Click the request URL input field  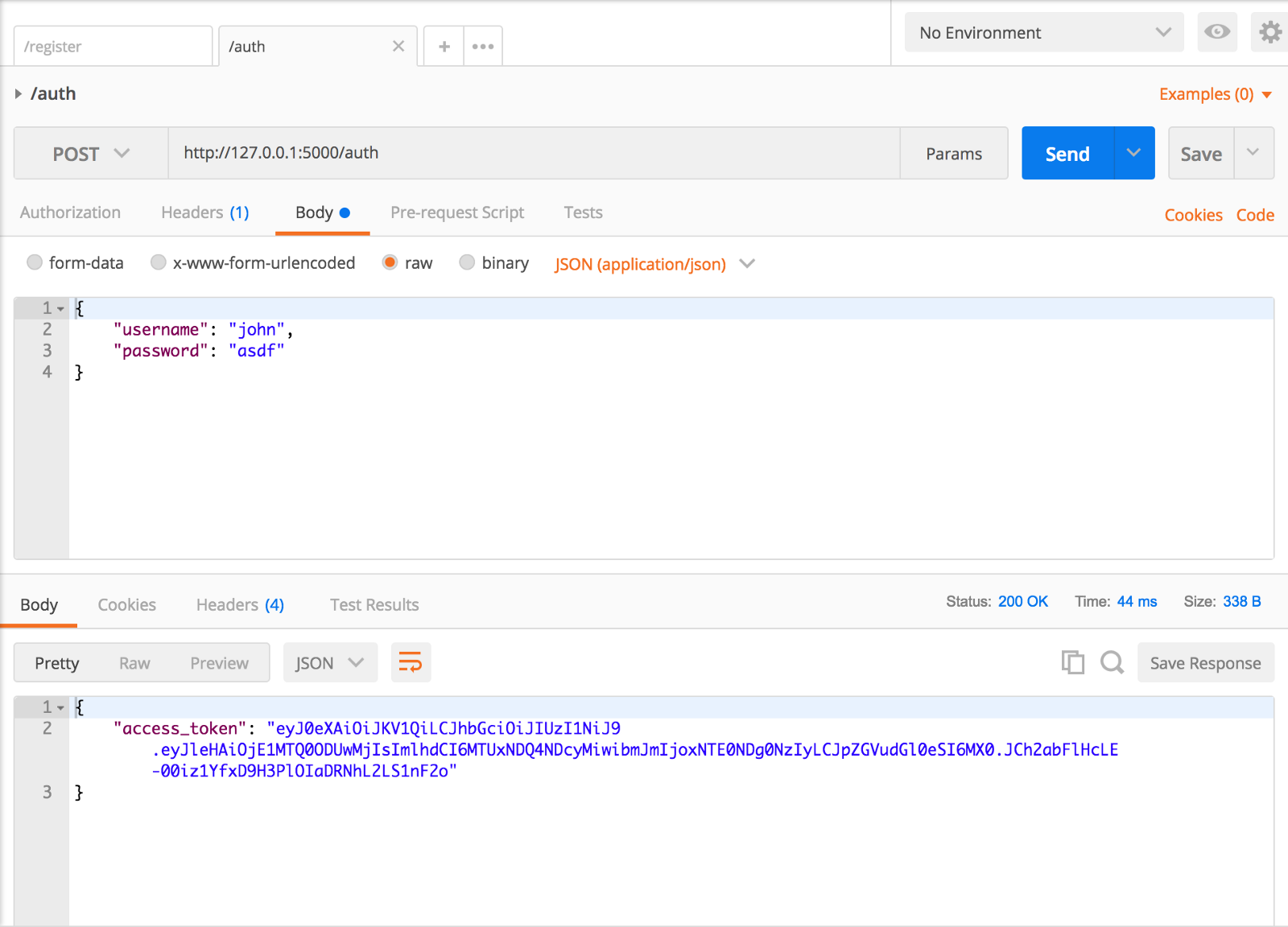point(533,153)
